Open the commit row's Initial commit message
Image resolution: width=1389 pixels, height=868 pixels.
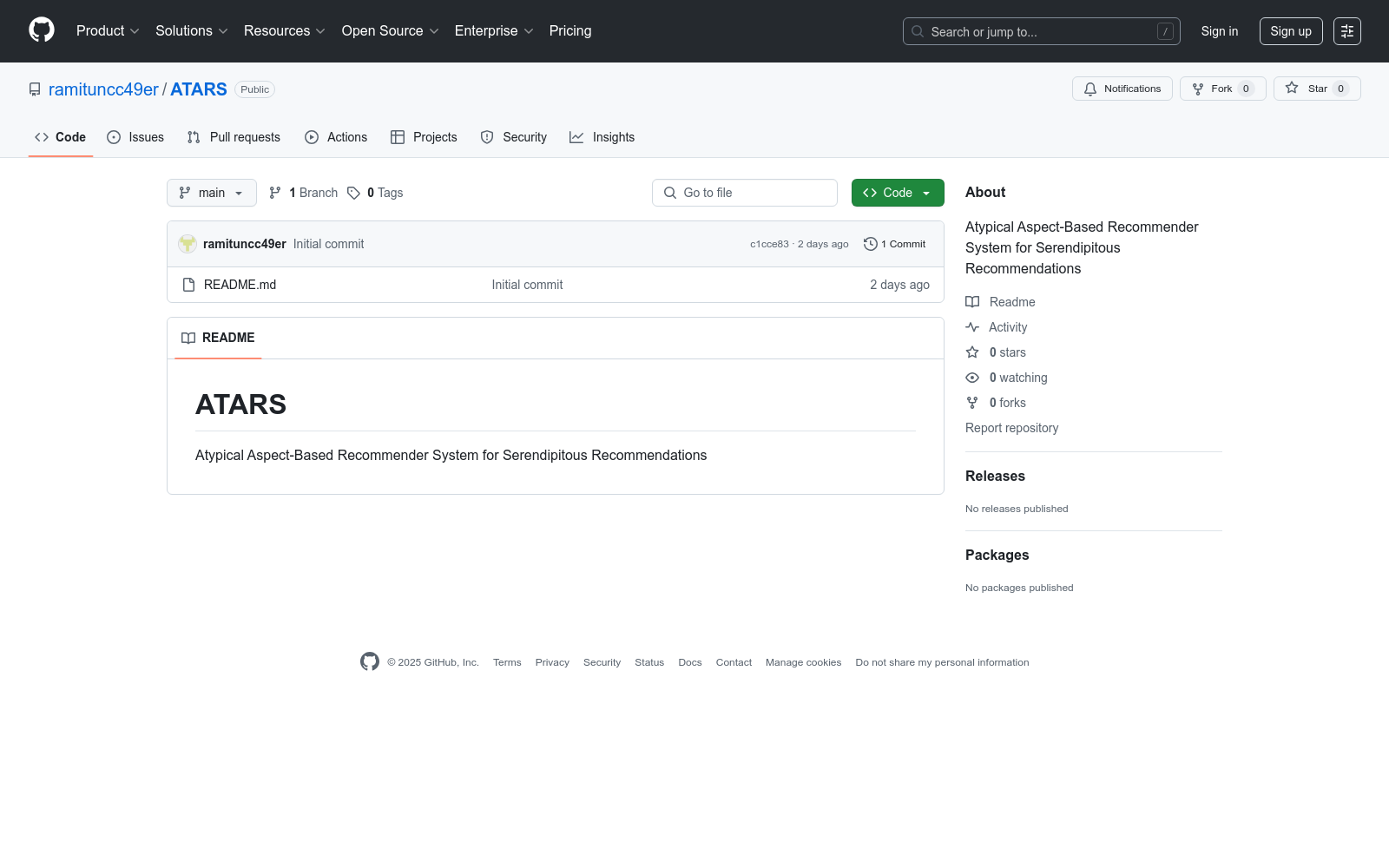pos(328,244)
